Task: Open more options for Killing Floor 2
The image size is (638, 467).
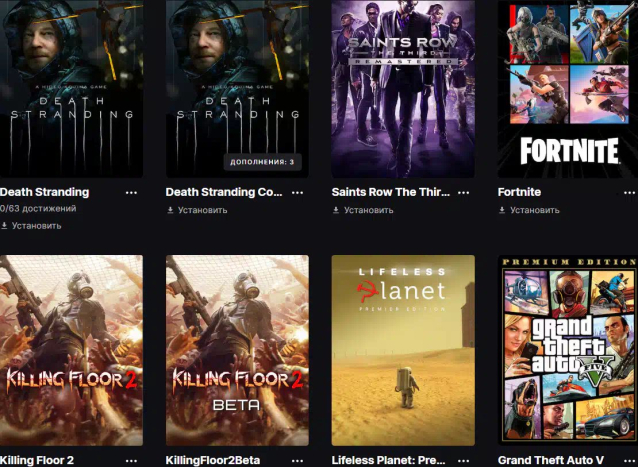Action: [x=131, y=461]
